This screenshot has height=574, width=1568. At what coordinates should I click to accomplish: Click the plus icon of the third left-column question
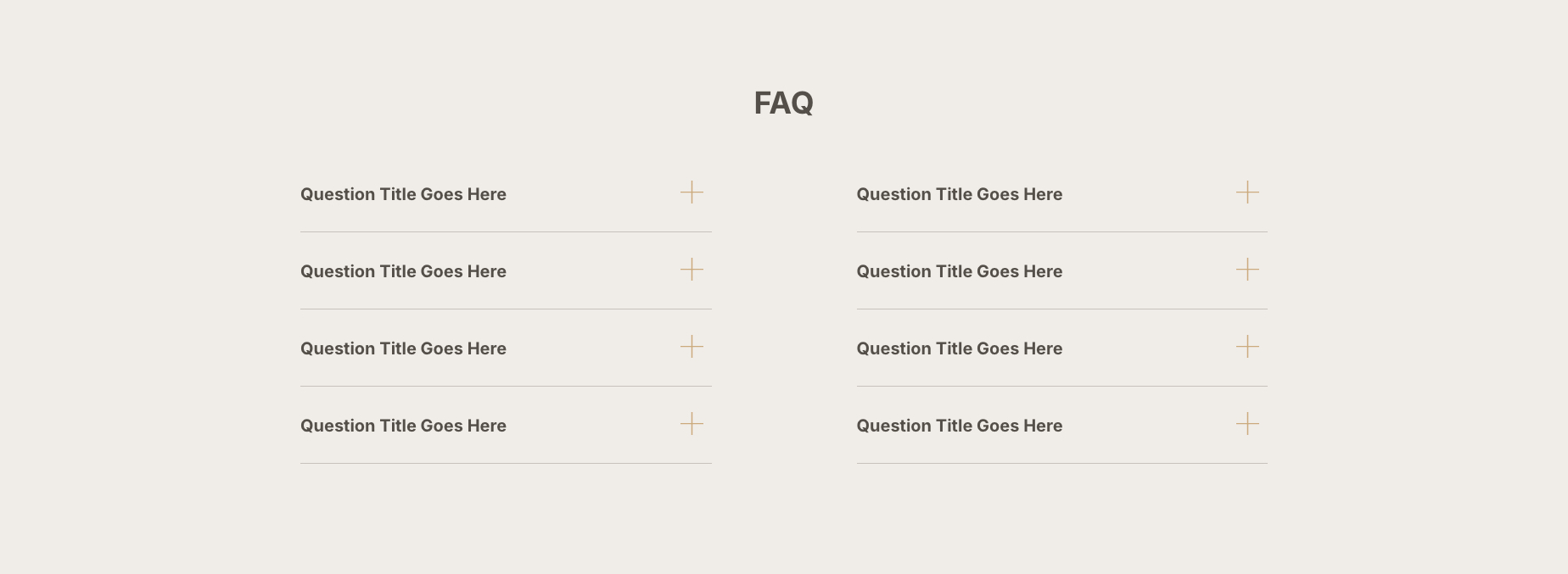click(692, 347)
